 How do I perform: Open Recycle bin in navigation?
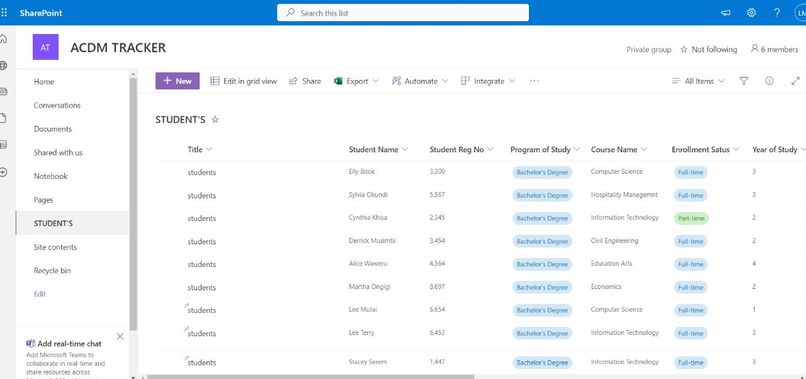pos(52,270)
